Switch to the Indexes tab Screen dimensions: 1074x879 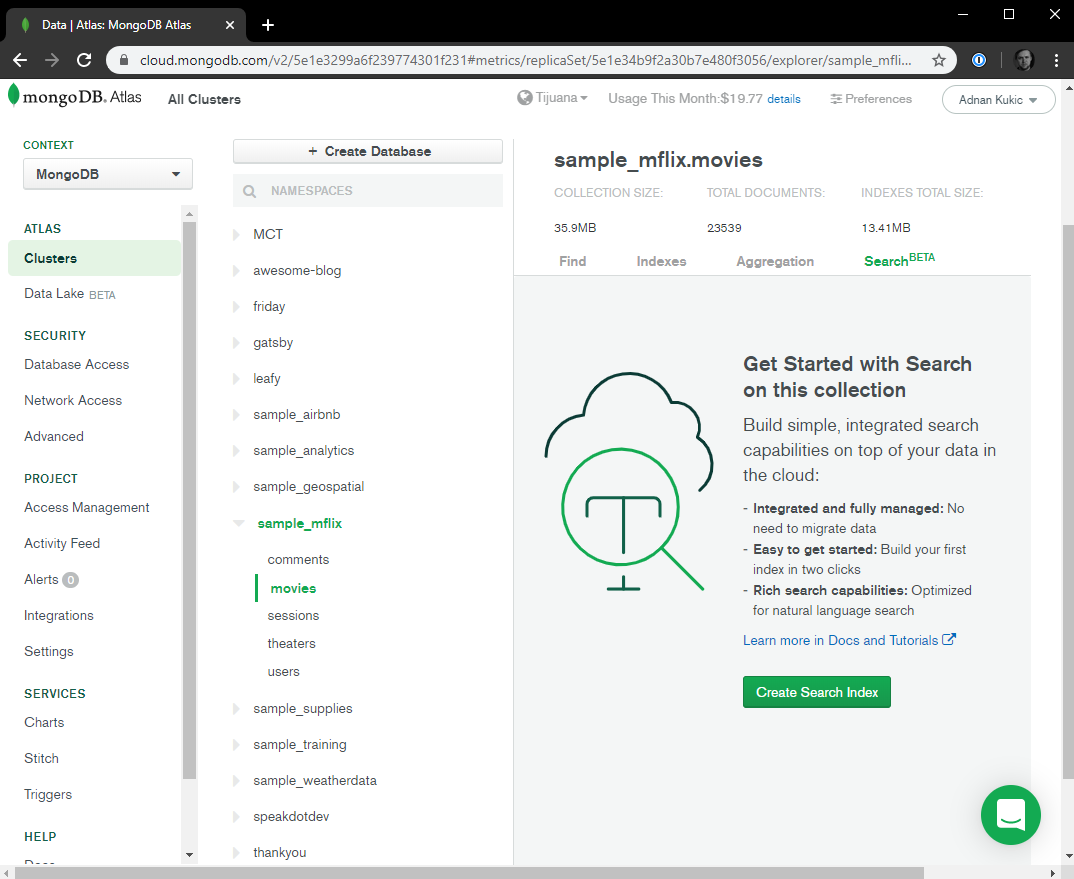click(x=661, y=261)
